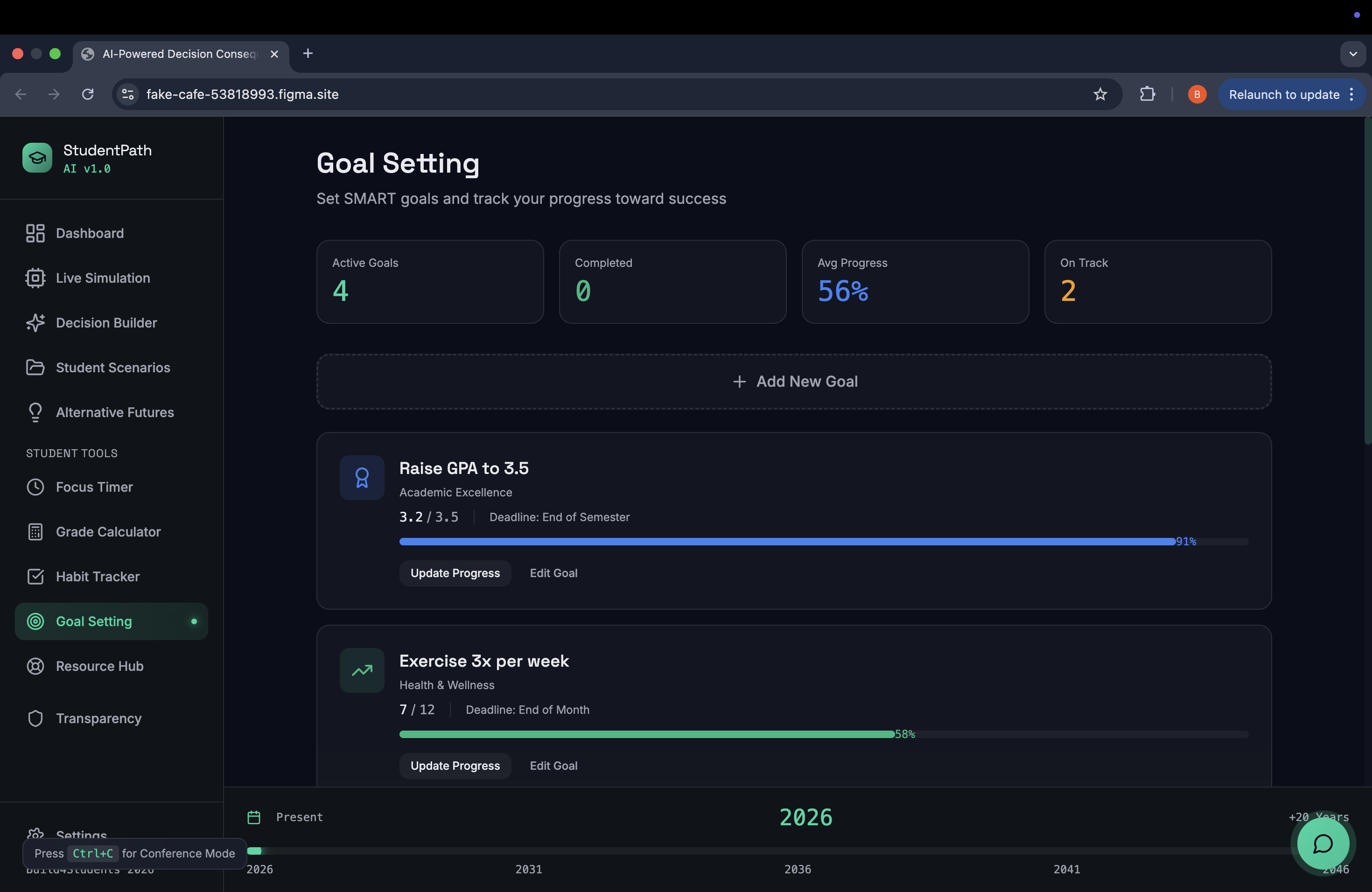Click the Exercise goal trending-up icon

click(362, 670)
